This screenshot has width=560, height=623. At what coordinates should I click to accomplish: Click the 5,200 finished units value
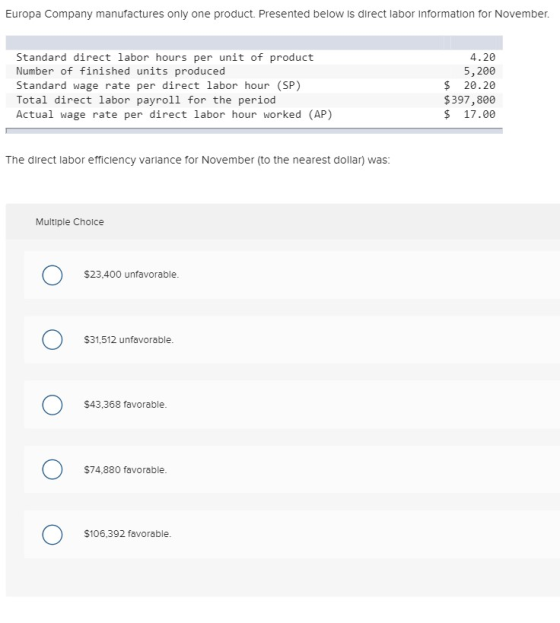point(479,71)
